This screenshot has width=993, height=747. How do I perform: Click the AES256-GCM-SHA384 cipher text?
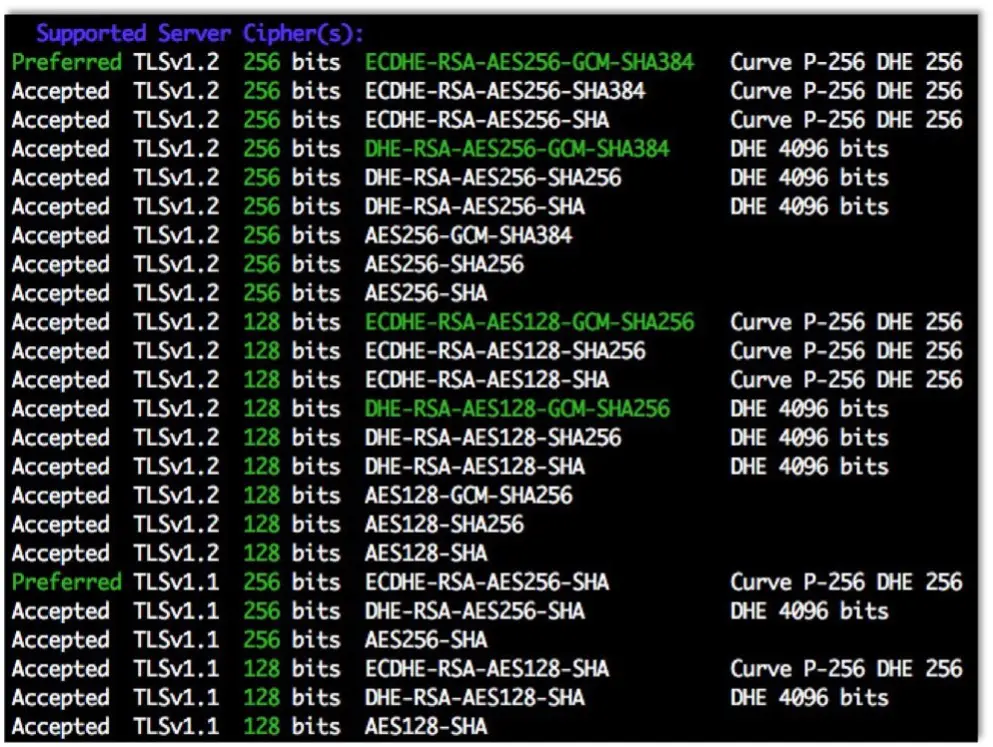coord(466,236)
